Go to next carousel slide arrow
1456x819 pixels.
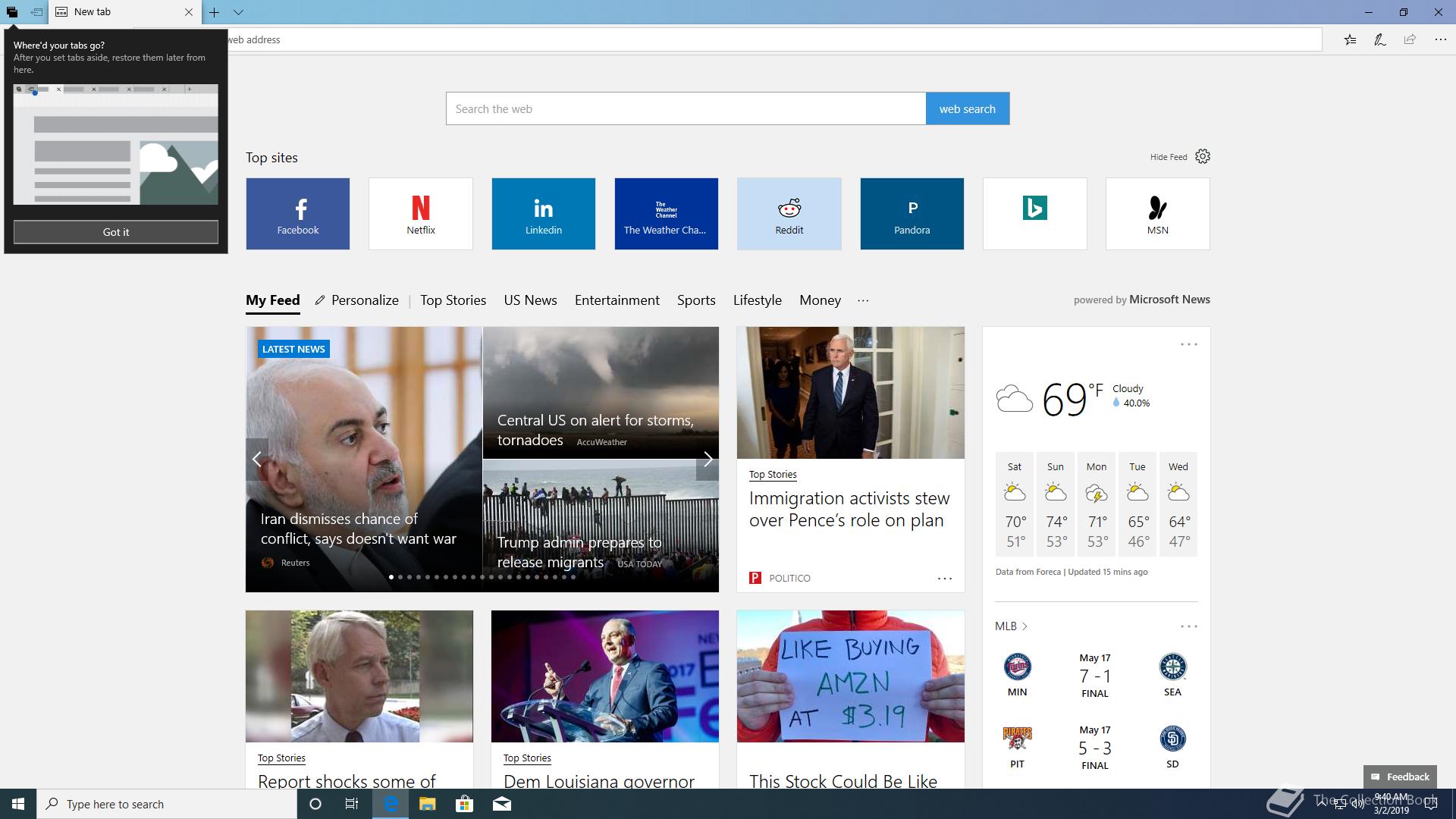point(708,460)
